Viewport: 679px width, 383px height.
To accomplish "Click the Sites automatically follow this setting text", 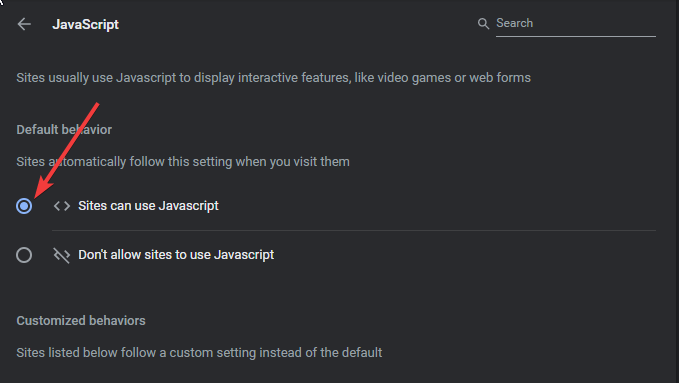I will [x=183, y=162].
